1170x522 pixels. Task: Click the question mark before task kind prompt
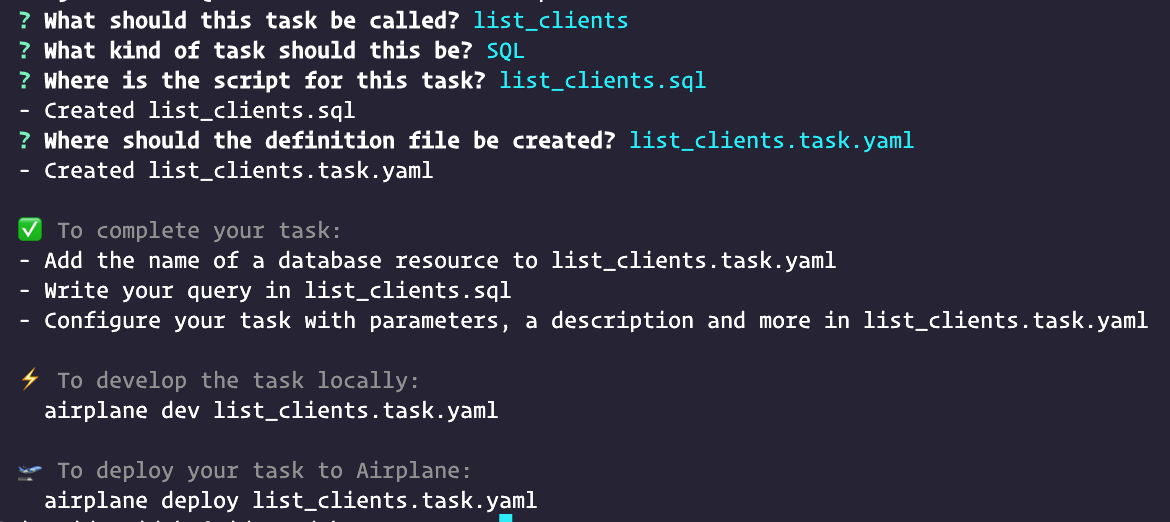[25, 50]
